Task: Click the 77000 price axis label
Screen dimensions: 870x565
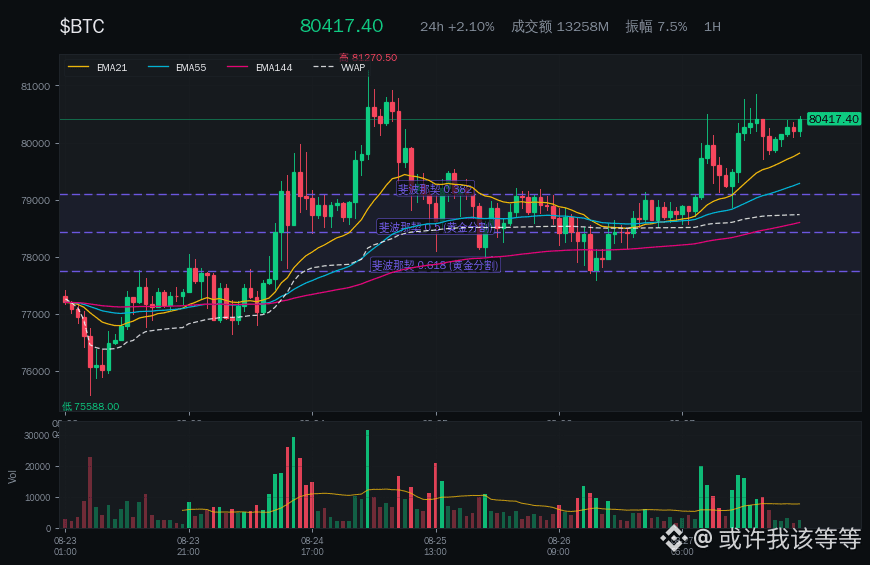Action: tap(36, 315)
